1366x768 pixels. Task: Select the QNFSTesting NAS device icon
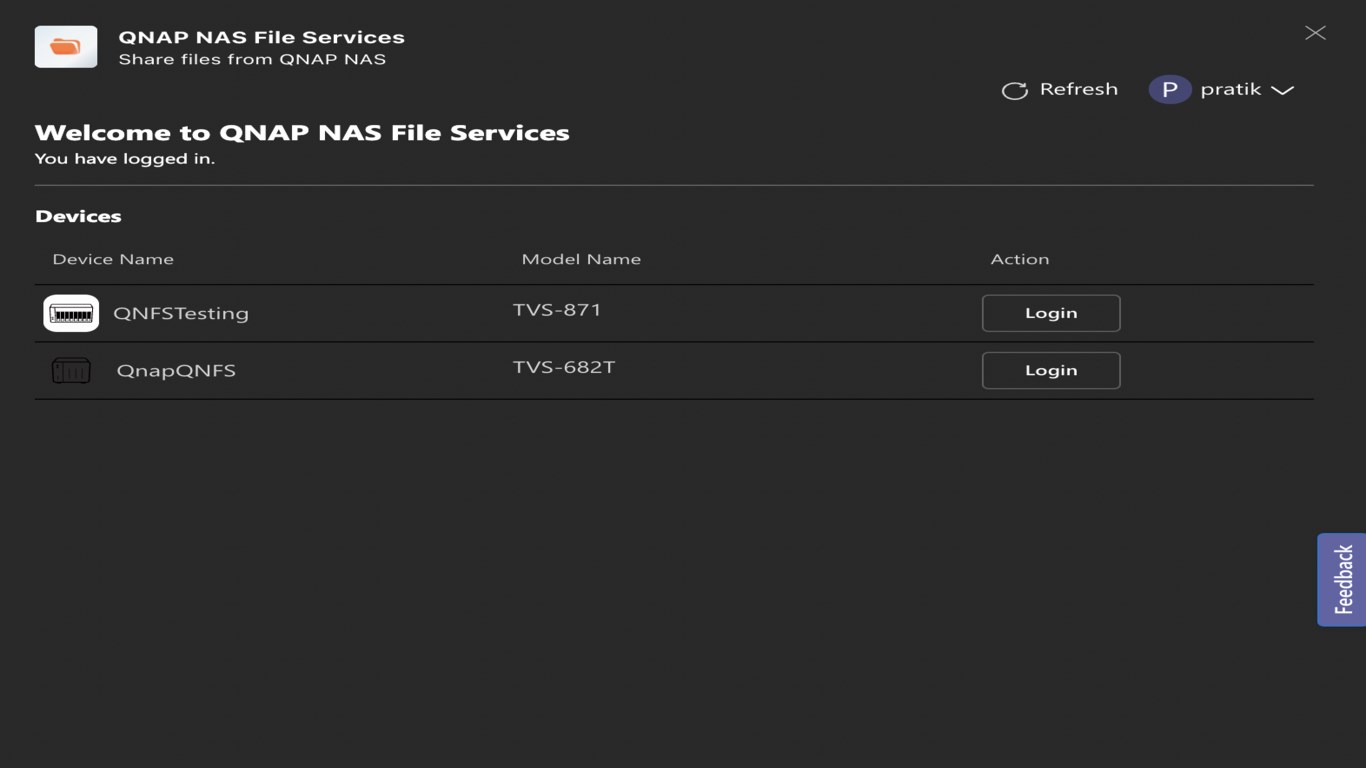(71, 313)
